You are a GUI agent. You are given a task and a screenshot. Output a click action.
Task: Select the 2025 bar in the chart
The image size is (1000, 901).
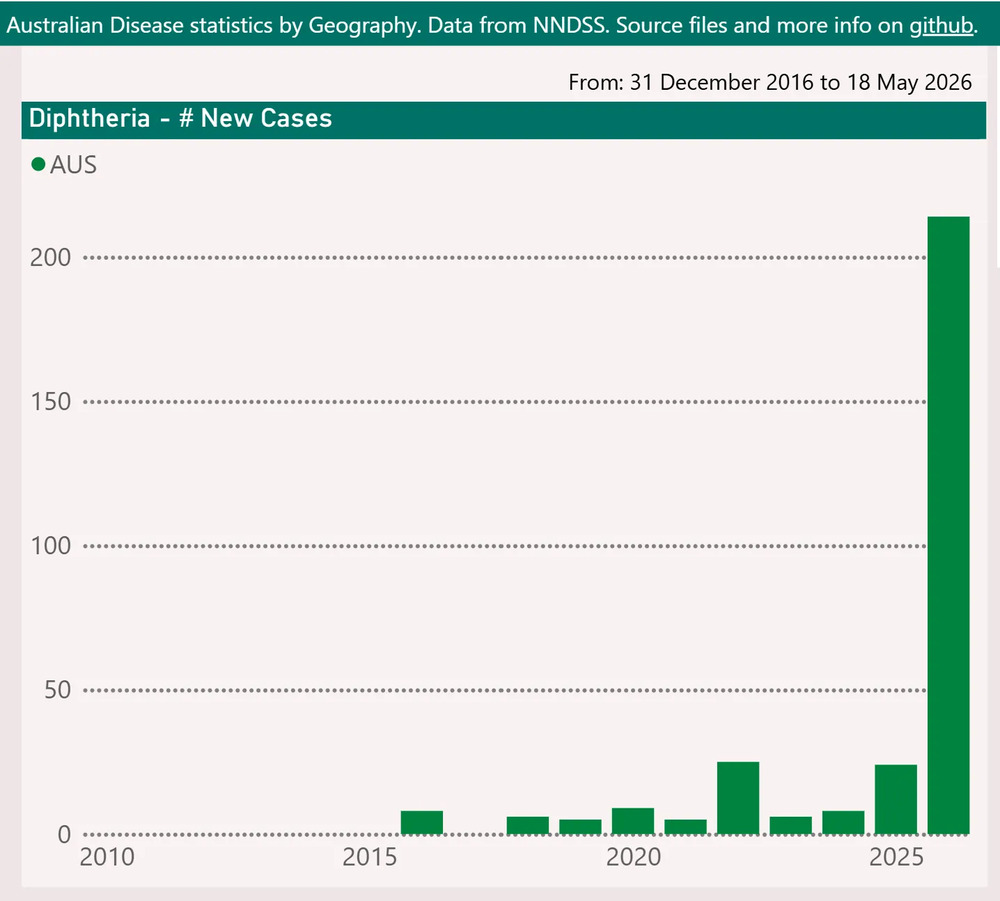click(x=896, y=799)
